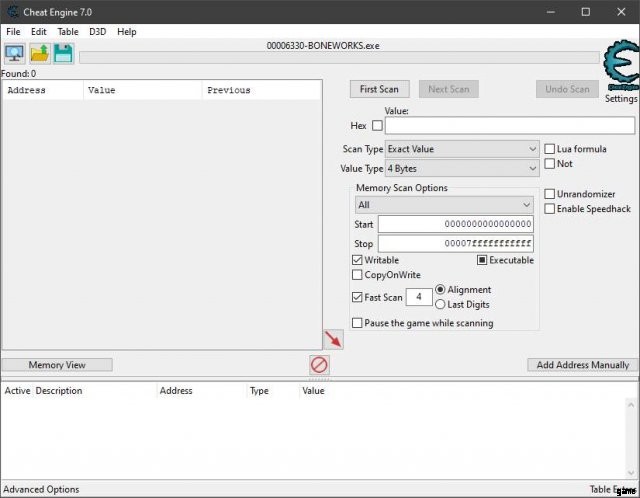The image size is (640, 498).
Task: Enable the Hex checkbox
Action: (377, 126)
